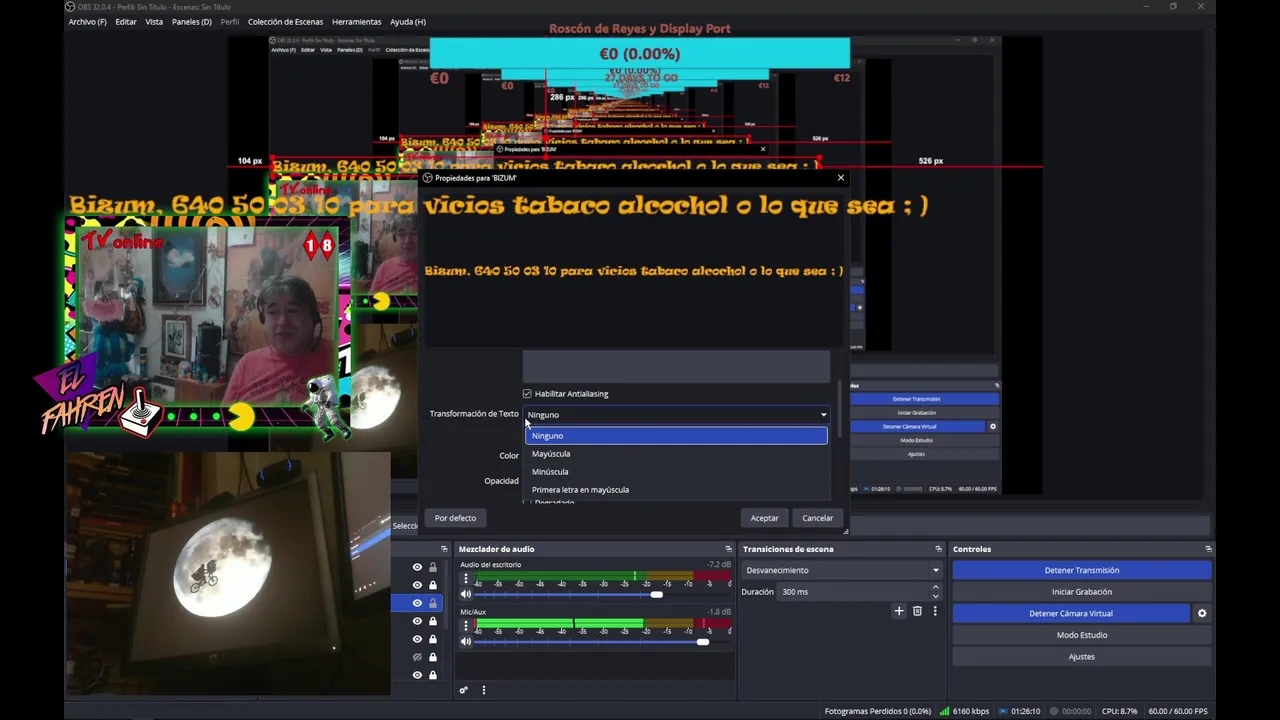
Task: Click the 60.00 / 60.00 FPS status
Action: pyautogui.click(x=1178, y=711)
